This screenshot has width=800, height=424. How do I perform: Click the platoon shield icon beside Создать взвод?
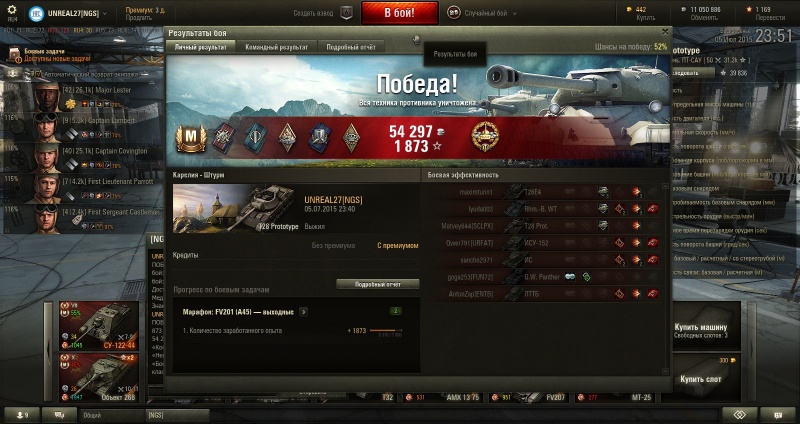coord(346,13)
